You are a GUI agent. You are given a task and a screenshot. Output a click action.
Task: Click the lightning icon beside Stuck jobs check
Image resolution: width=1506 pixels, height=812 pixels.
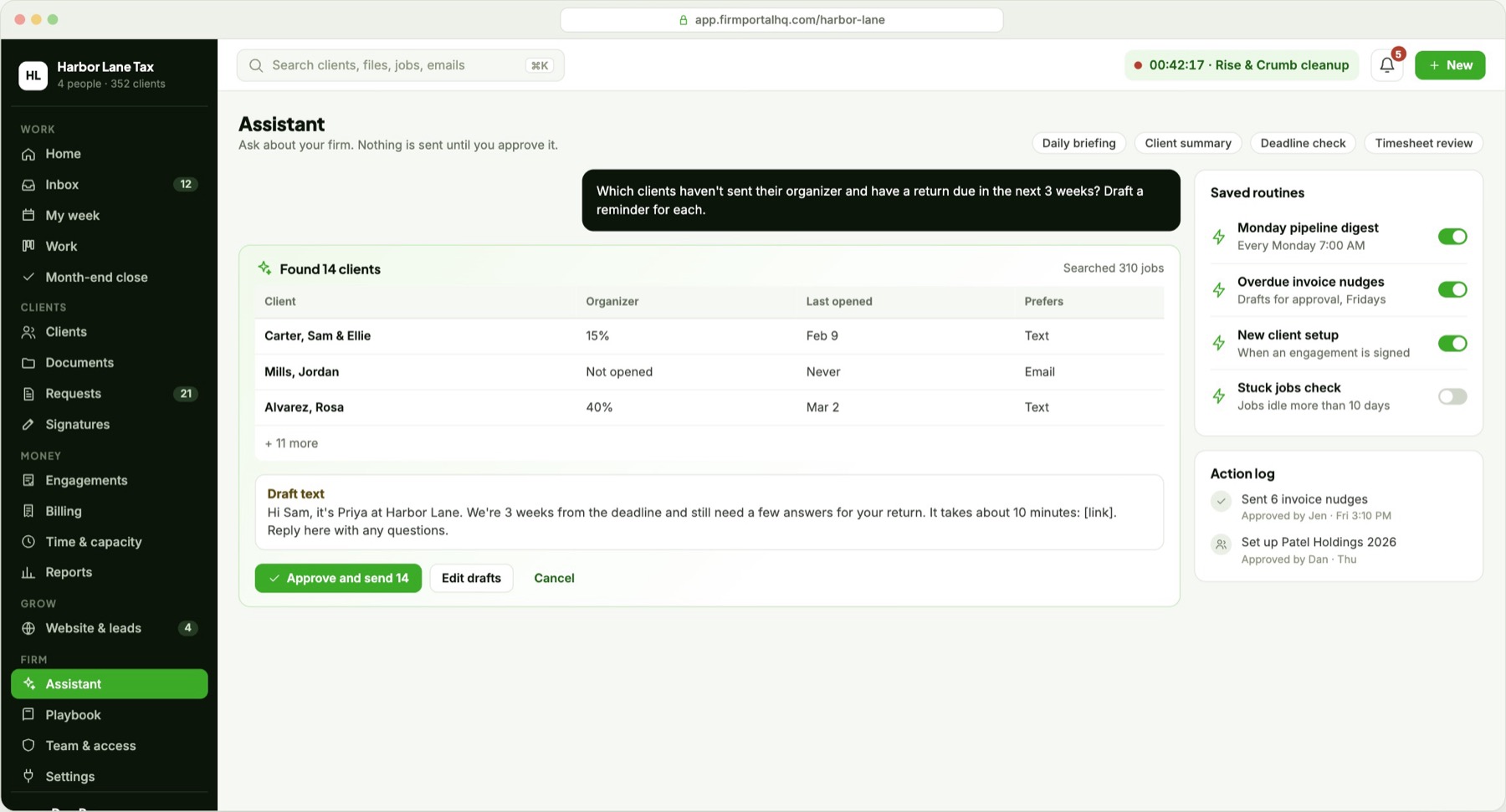[x=1219, y=396]
